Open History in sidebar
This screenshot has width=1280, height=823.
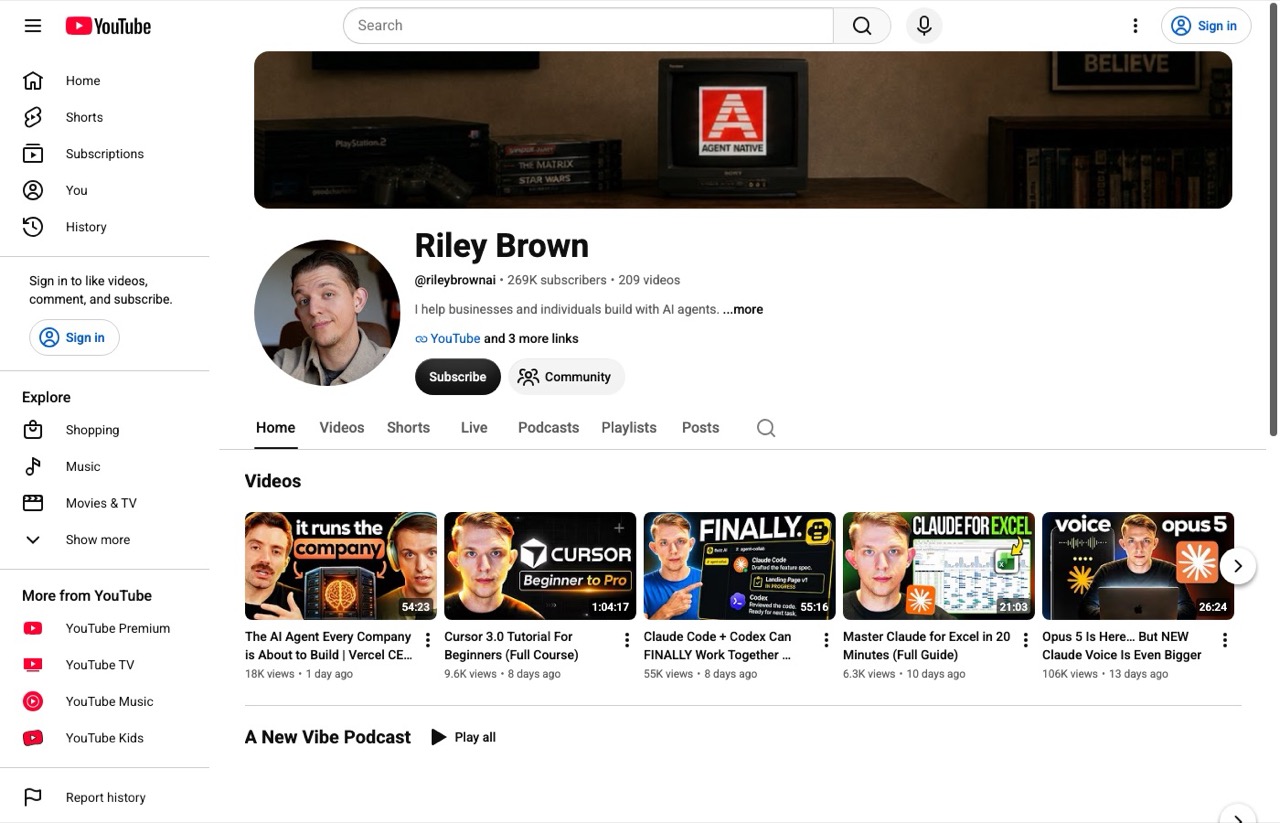click(x=105, y=227)
